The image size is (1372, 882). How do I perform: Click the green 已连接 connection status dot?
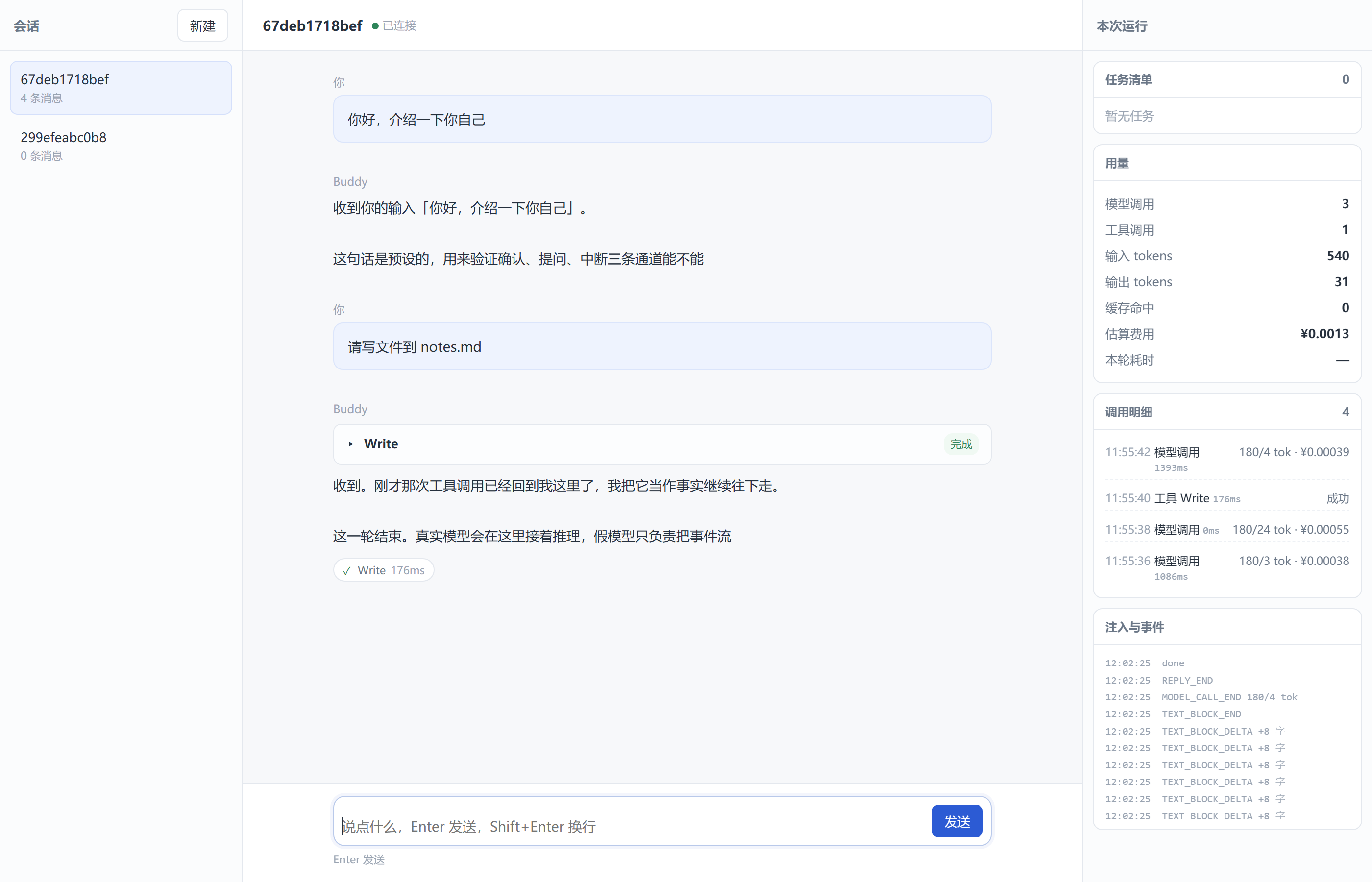click(x=375, y=26)
